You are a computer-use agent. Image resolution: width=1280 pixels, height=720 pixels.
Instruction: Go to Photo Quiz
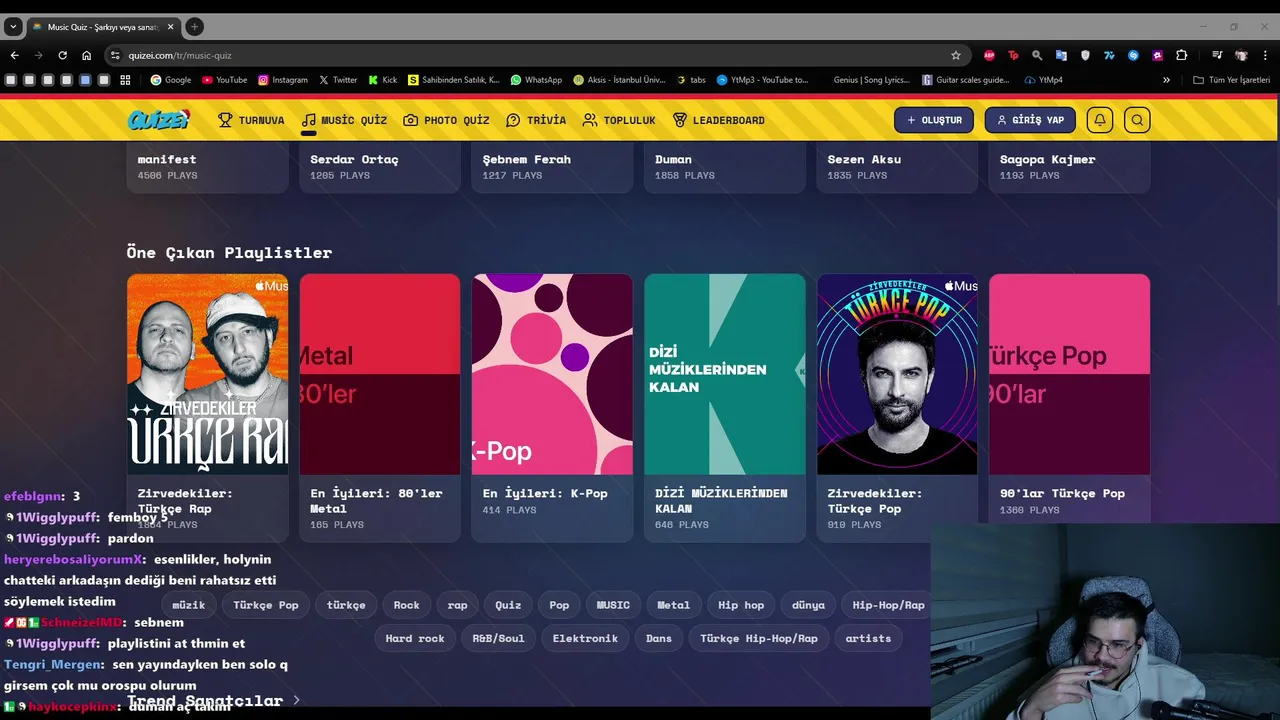[446, 120]
